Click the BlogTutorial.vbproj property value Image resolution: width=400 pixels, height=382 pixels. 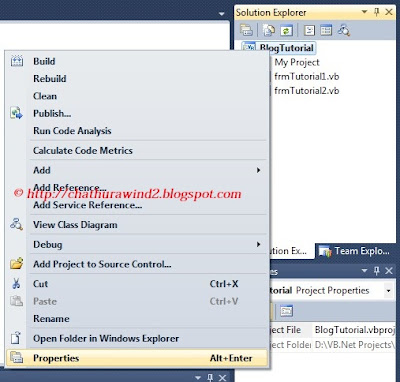[354, 330]
